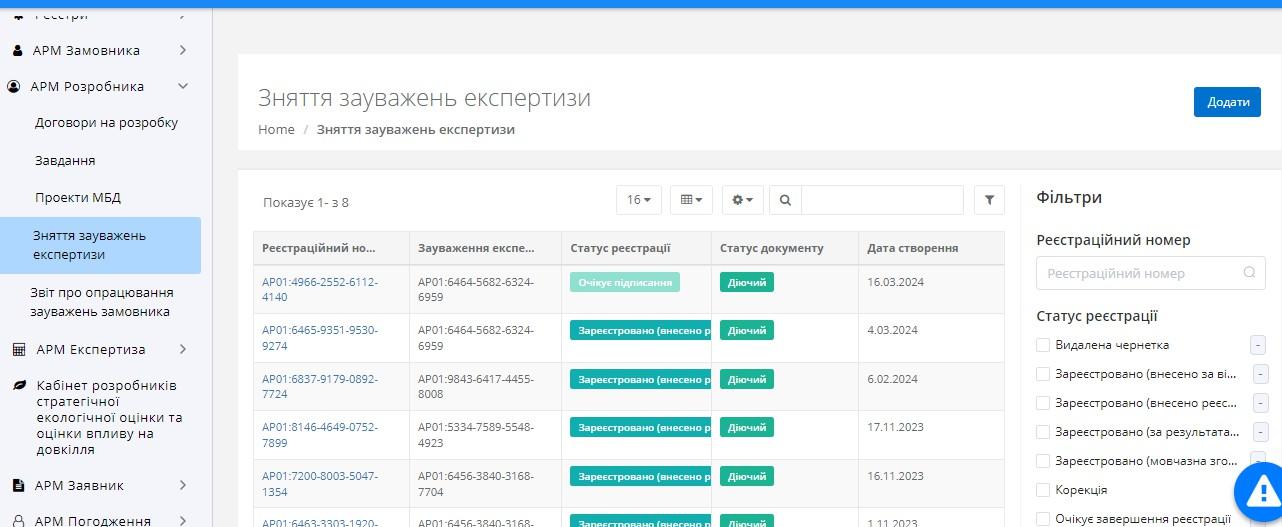The height and width of the screenshot is (527, 1282).
Task: Click the Home breadcrumb link
Action: [x=276, y=130]
